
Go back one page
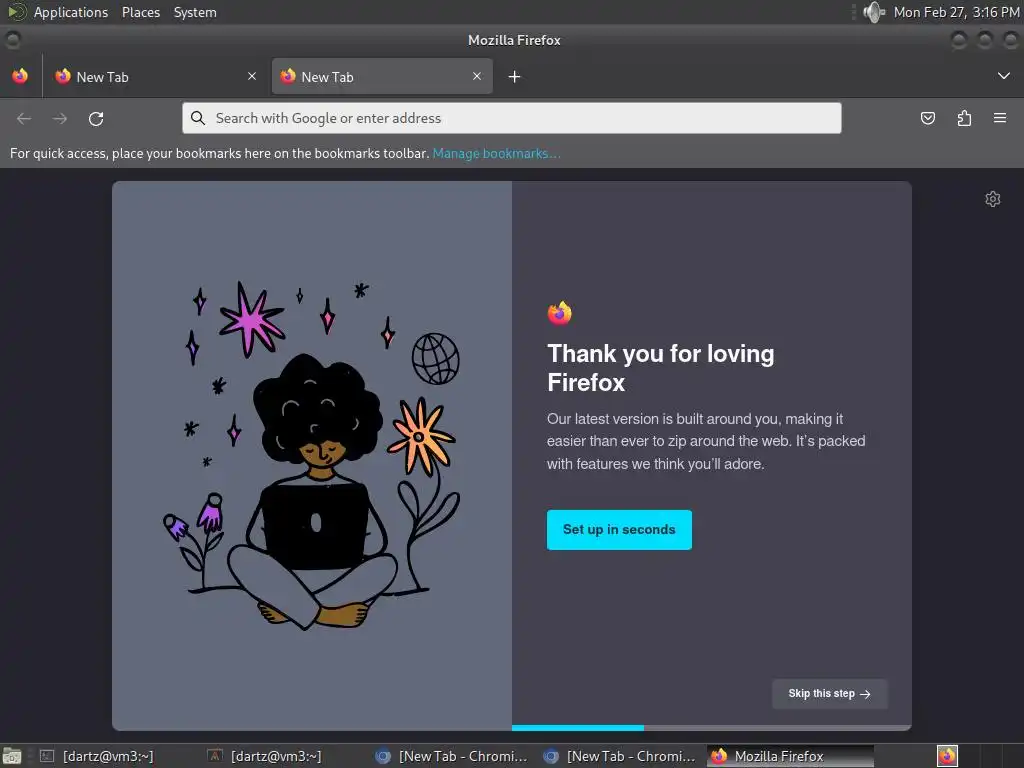(x=24, y=118)
